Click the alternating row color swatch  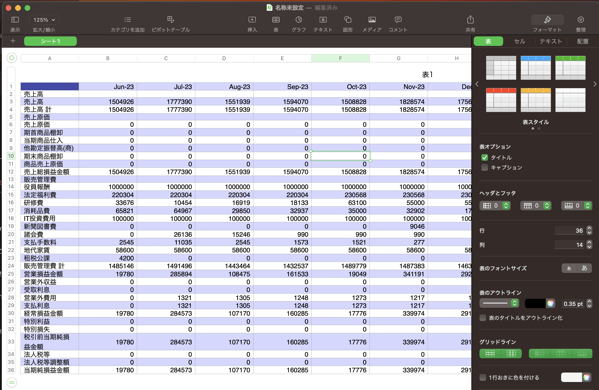point(571,377)
